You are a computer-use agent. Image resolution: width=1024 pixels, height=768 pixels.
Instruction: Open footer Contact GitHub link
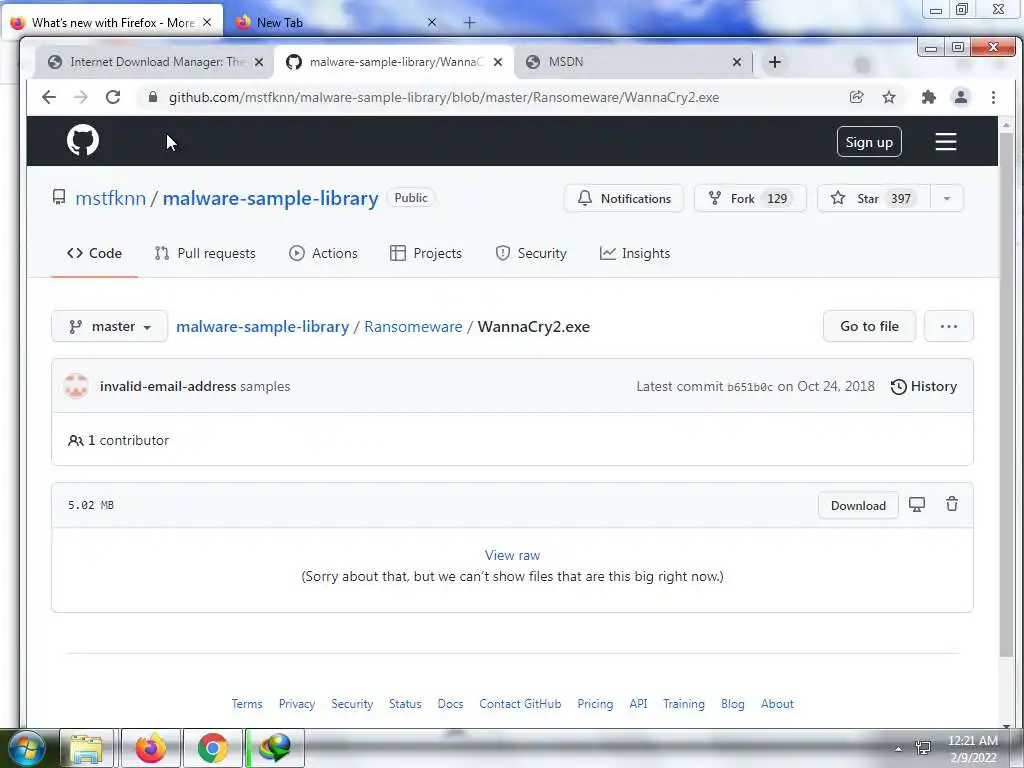[520, 704]
